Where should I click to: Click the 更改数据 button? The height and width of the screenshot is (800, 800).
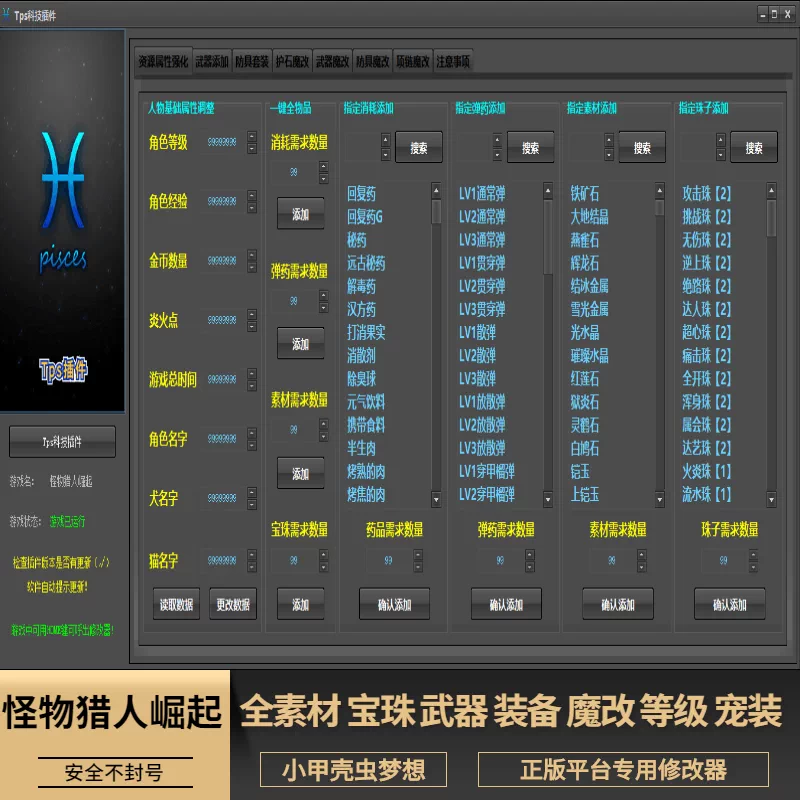(x=232, y=604)
